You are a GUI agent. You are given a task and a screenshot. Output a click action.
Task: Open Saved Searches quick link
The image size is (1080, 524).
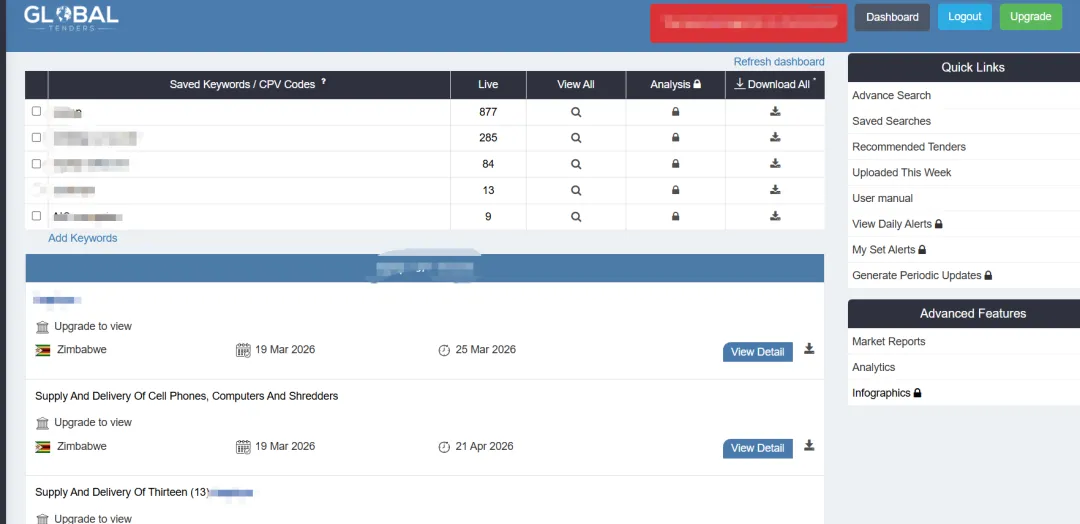(891, 121)
